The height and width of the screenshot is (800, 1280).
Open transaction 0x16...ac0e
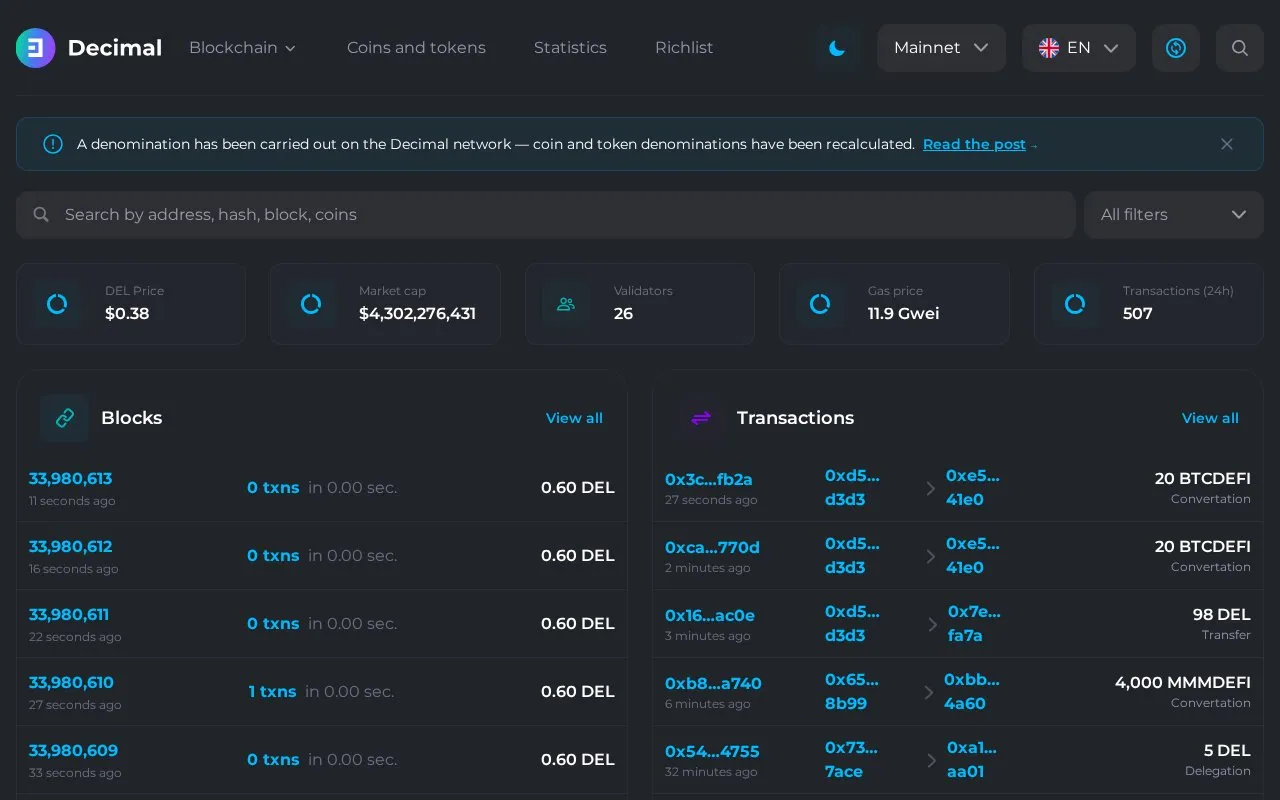click(x=710, y=616)
